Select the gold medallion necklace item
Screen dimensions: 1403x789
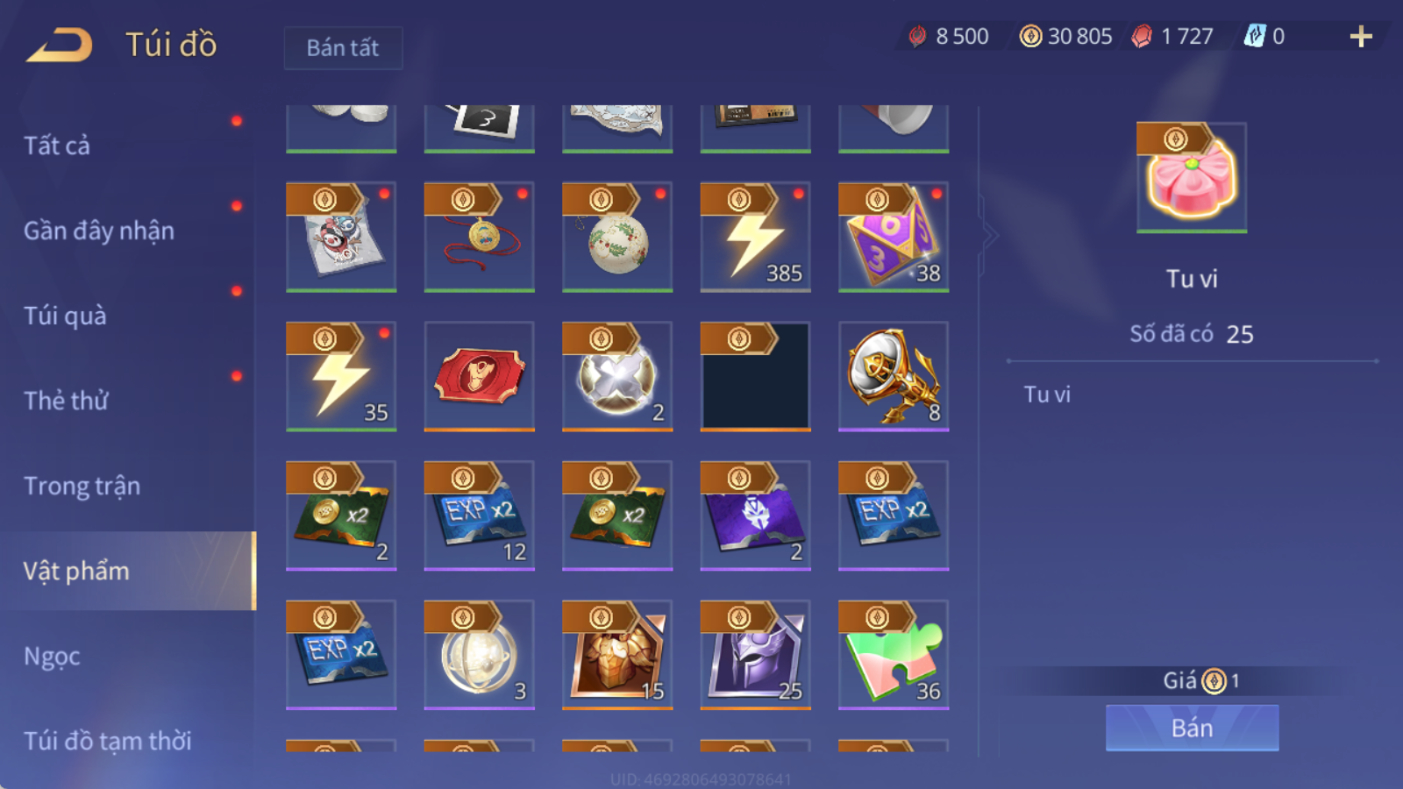479,238
